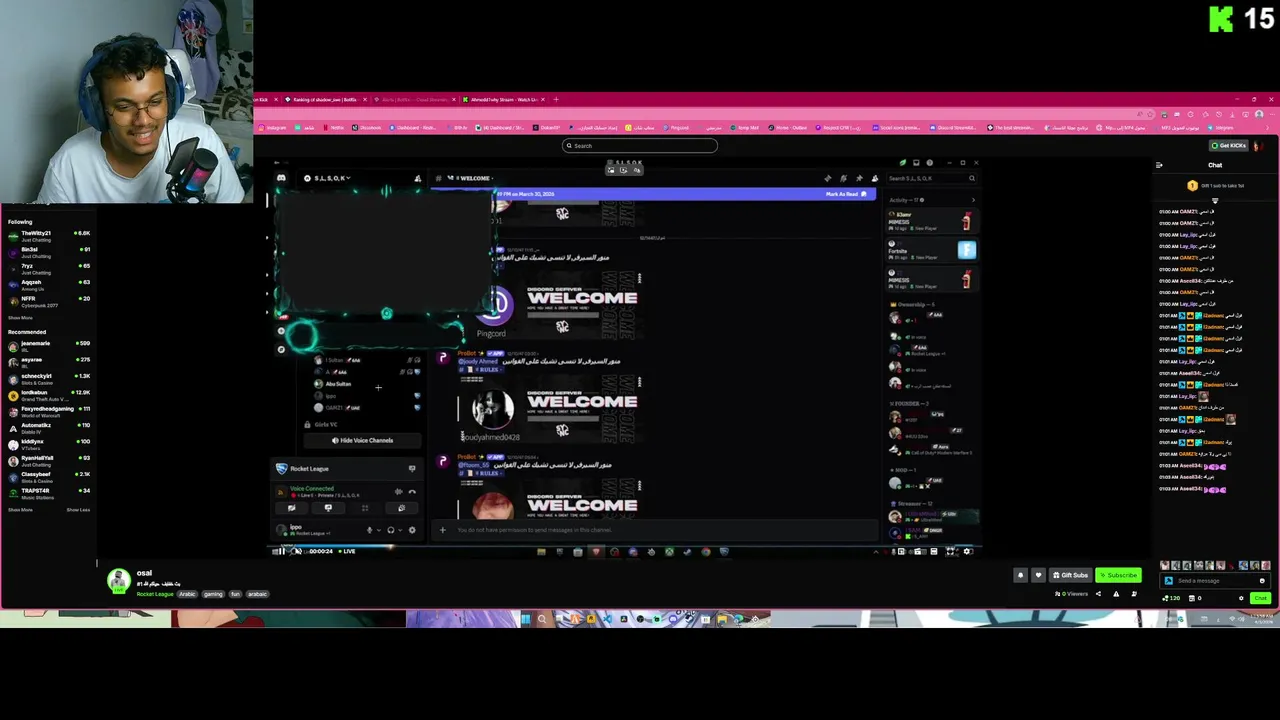Image resolution: width=1280 pixels, height=720 pixels.
Task: Click the Discord Threads icon in channel header
Action: pyautogui.click(x=827, y=178)
